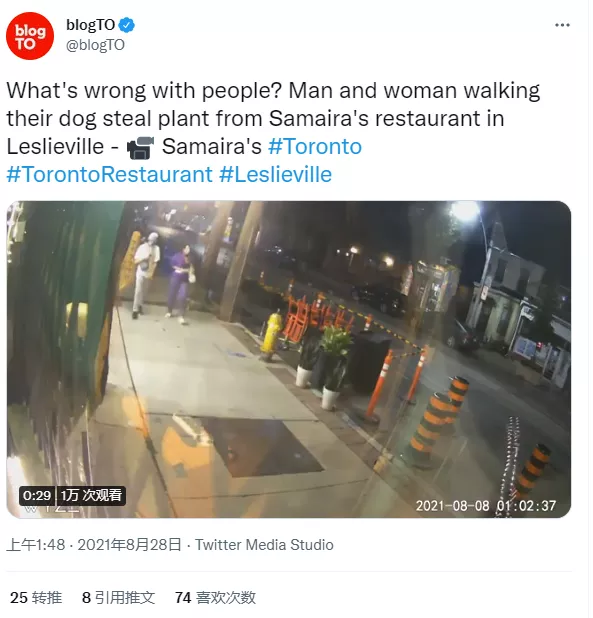The image size is (593, 618).
Task: Click the 2021年8月28日 date link
Action: (x=130, y=545)
